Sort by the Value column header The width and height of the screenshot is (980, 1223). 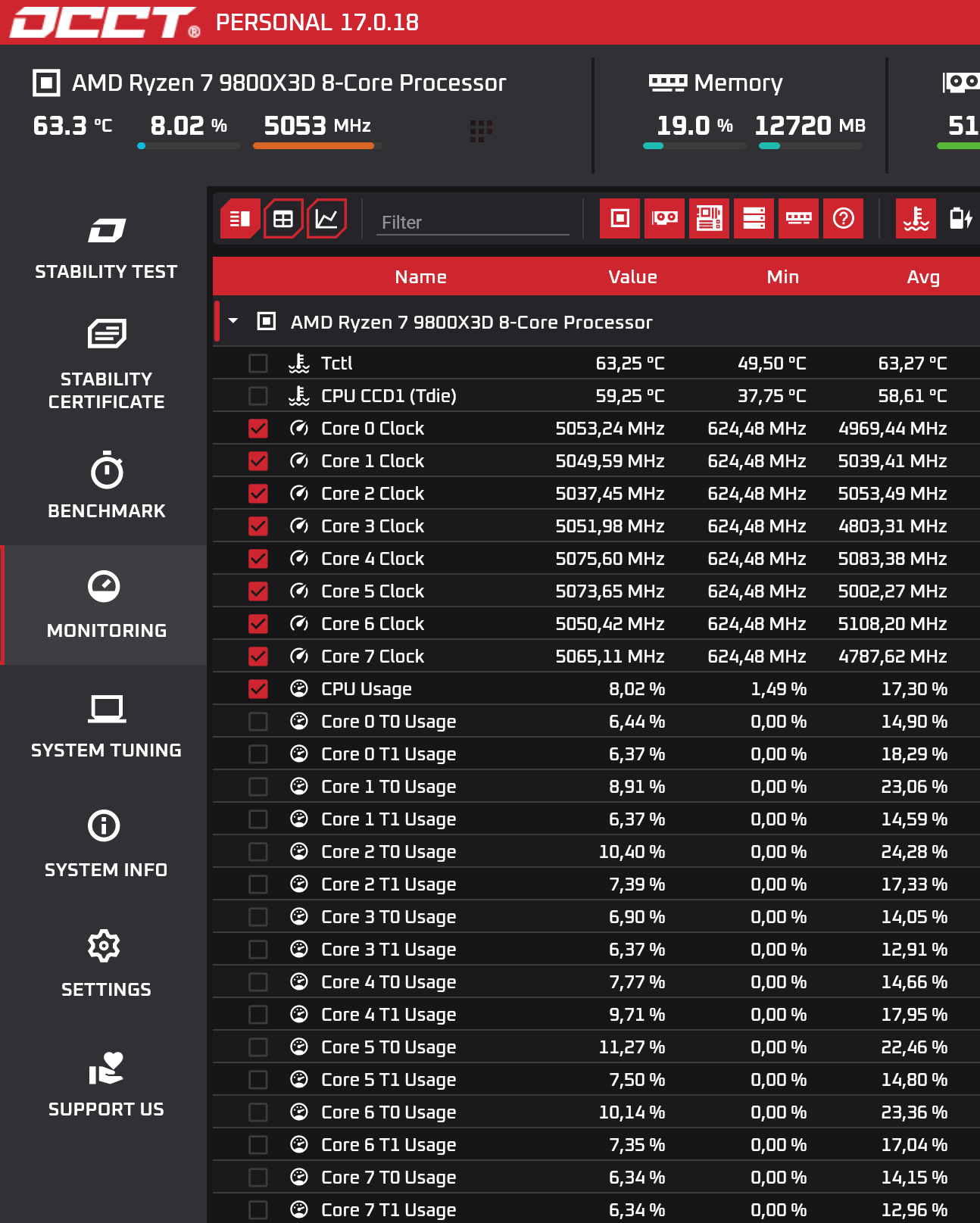[x=632, y=277]
